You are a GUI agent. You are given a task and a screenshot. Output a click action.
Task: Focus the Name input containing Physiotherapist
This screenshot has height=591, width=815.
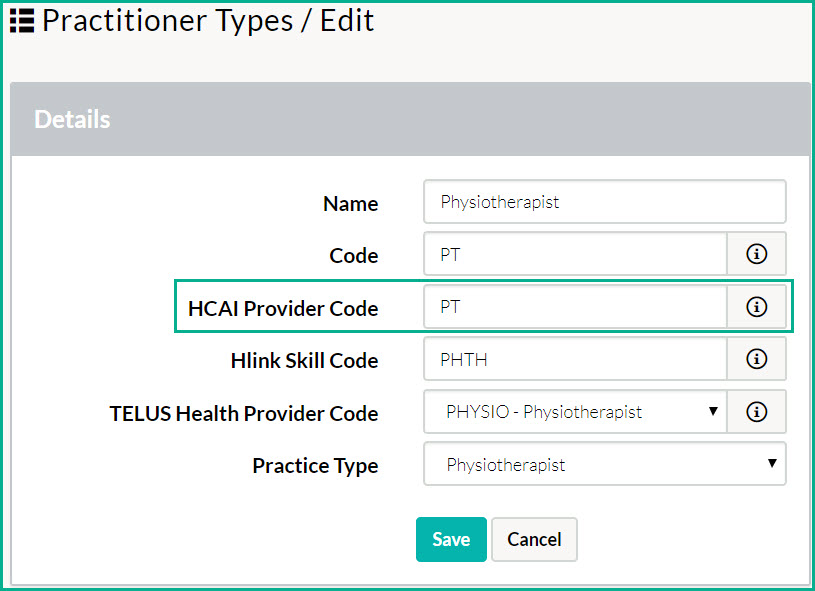pyautogui.click(x=604, y=202)
